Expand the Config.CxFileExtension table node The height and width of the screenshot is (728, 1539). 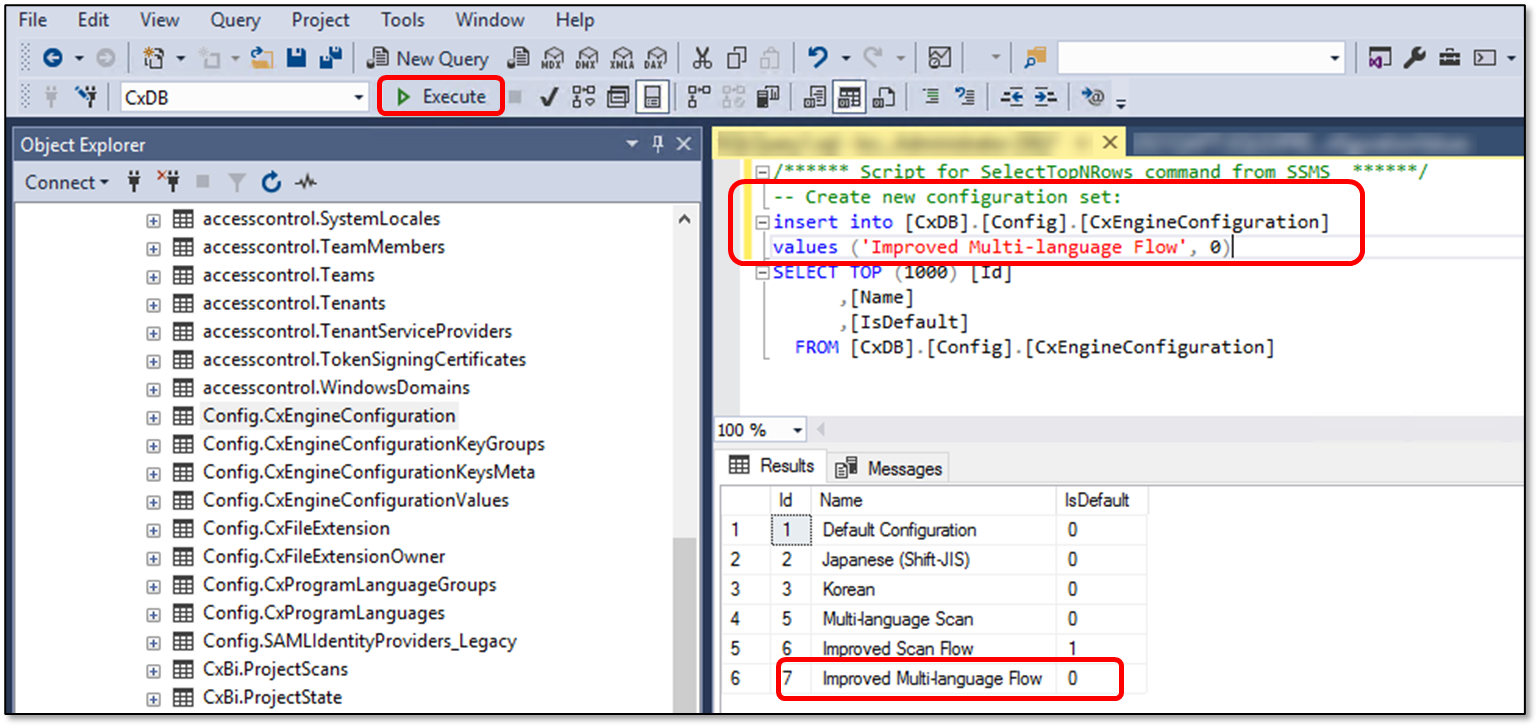point(153,529)
